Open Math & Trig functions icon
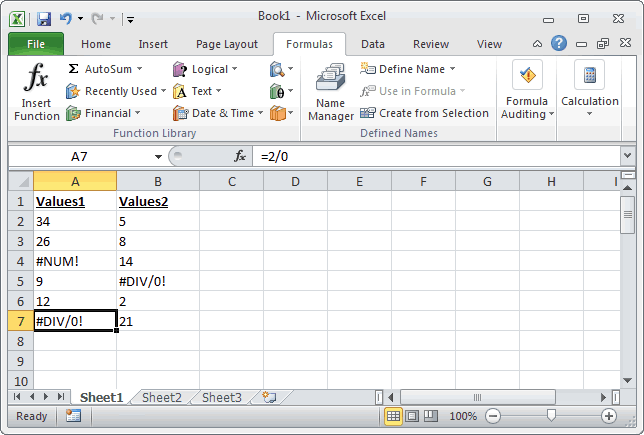Screen dimensions: 644x435 [x=281, y=91]
